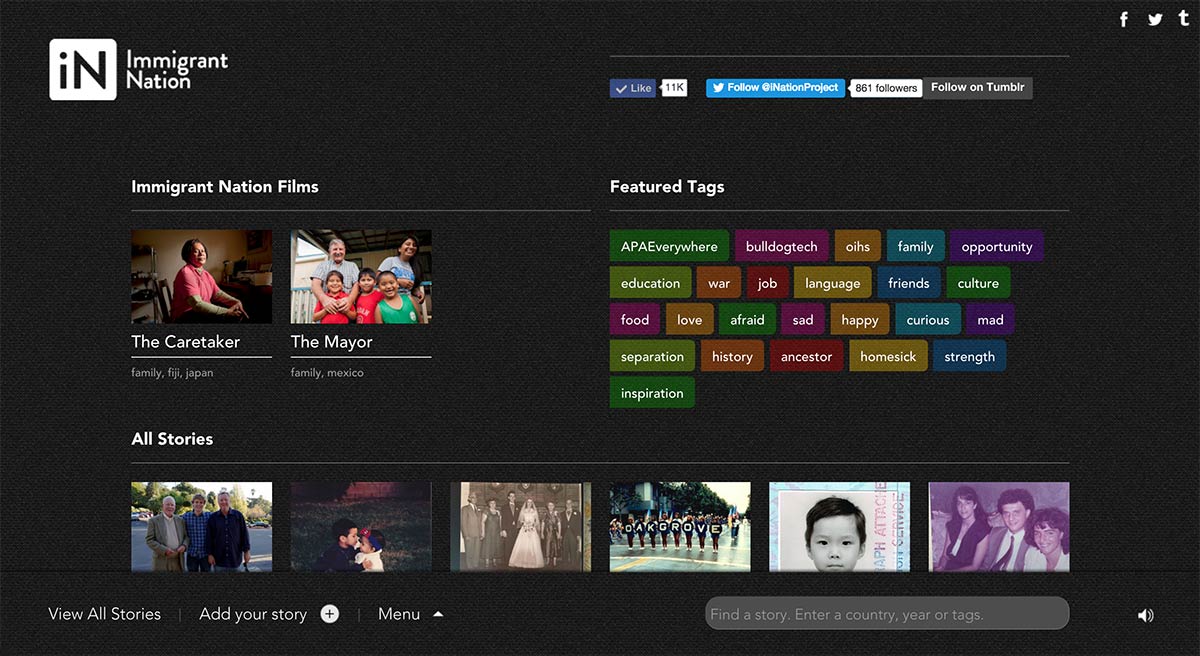
Task: Open the Tumblr icon in top corner
Action: click(x=1184, y=19)
